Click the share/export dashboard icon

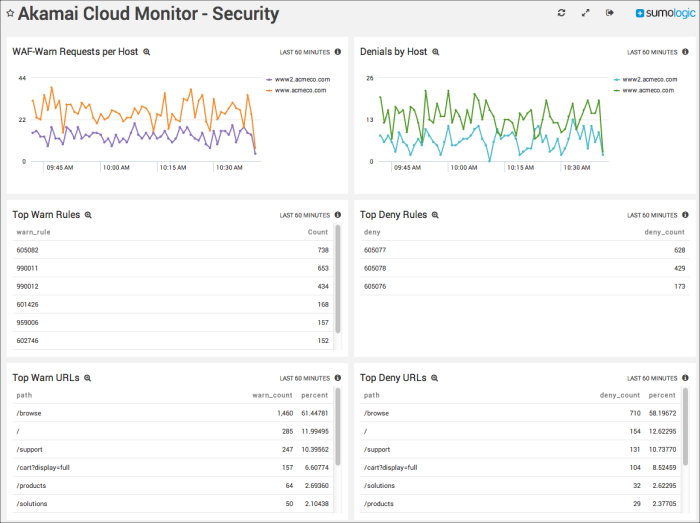(609, 13)
